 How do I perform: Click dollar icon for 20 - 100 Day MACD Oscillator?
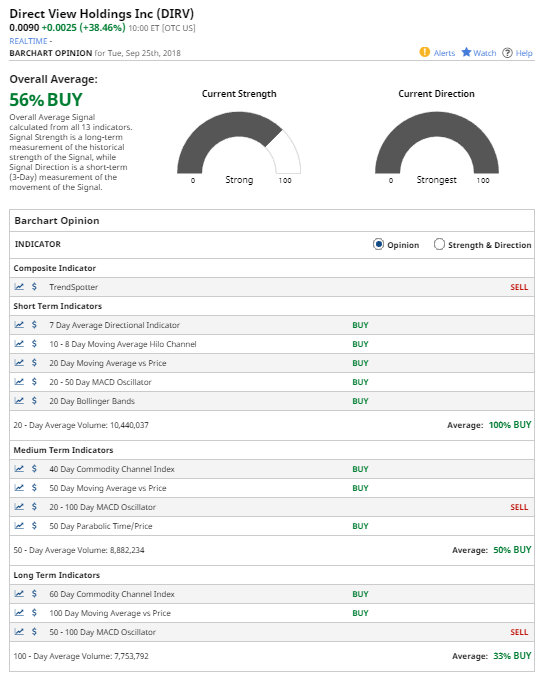(34, 507)
